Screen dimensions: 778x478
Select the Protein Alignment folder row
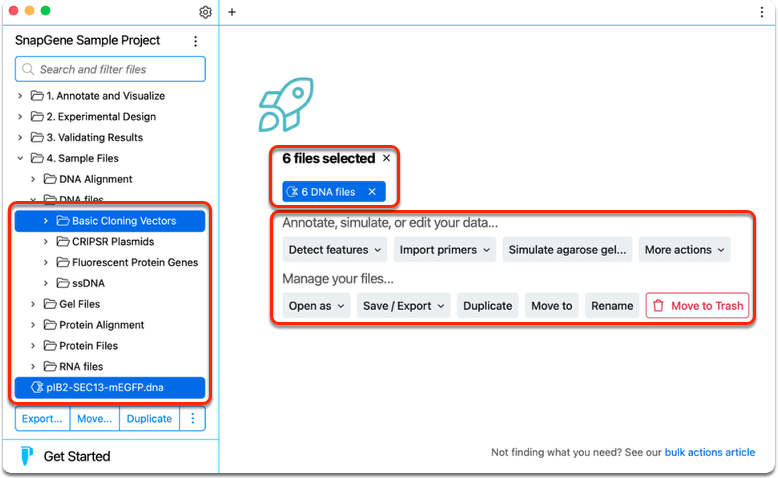coord(110,325)
